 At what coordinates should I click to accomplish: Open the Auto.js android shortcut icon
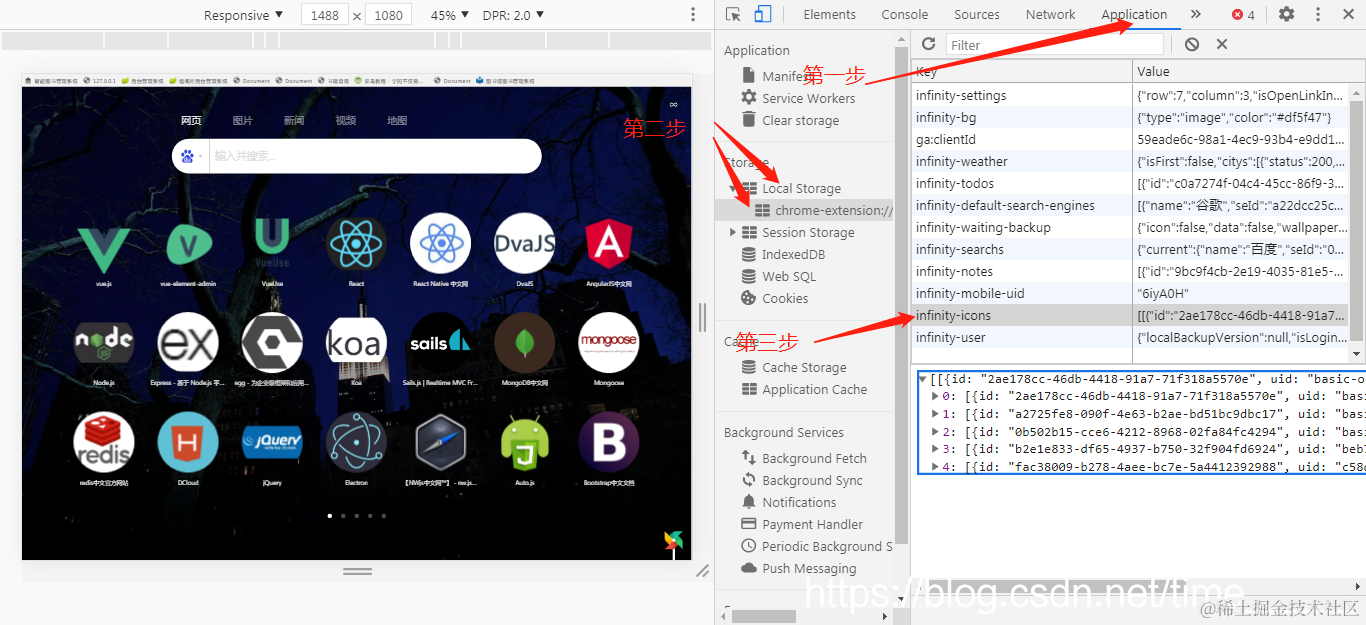coord(525,442)
